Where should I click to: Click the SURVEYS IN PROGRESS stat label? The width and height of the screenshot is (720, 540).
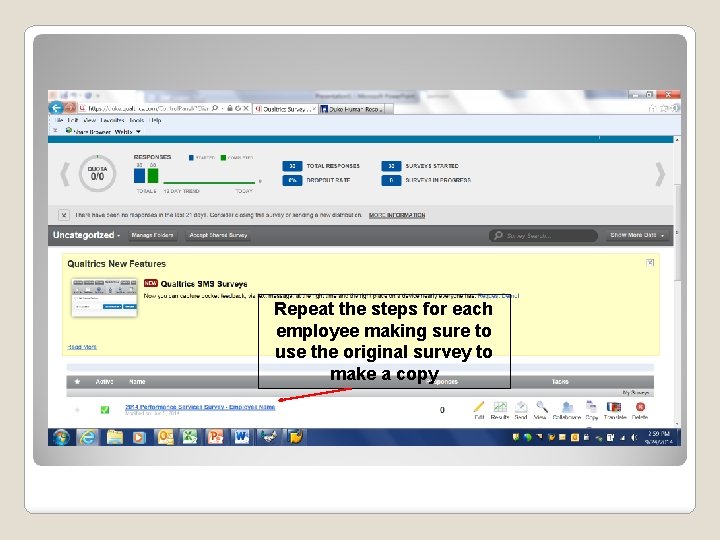coord(438,180)
